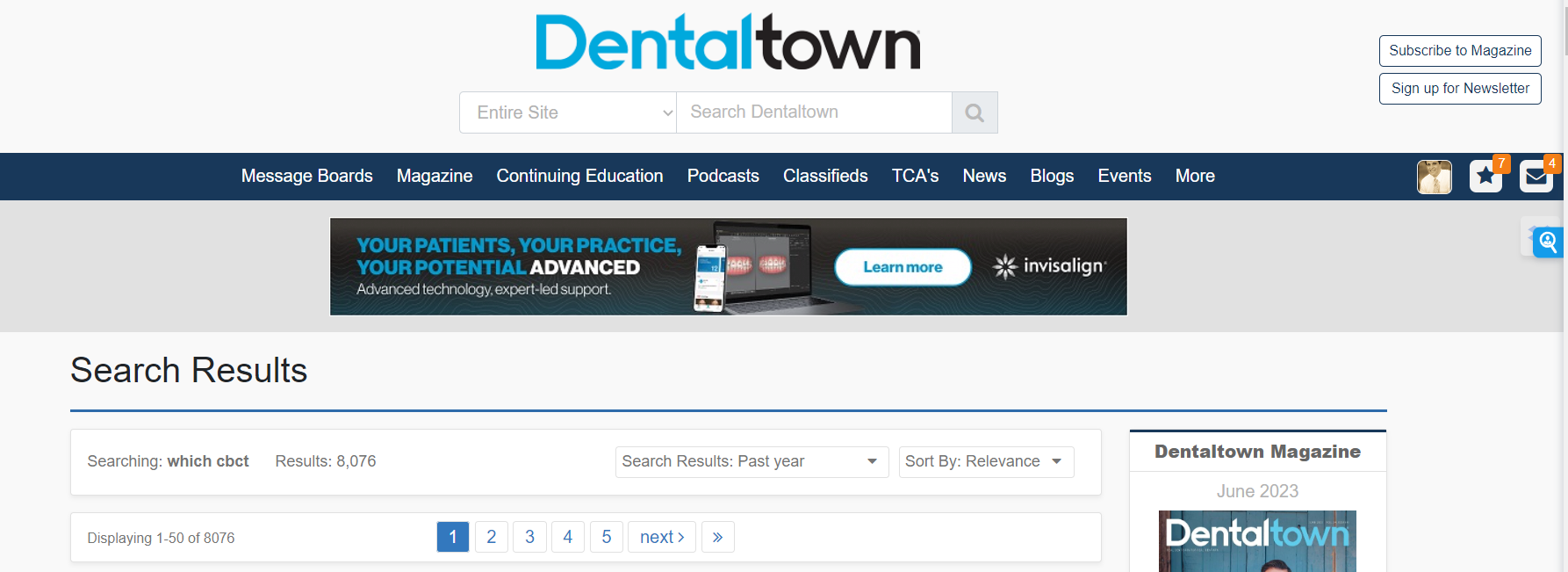This screenshot has width=1568, height=572.
Task: Open Sort By: Relevance dropdown
Action: click(x=986, y=462)
